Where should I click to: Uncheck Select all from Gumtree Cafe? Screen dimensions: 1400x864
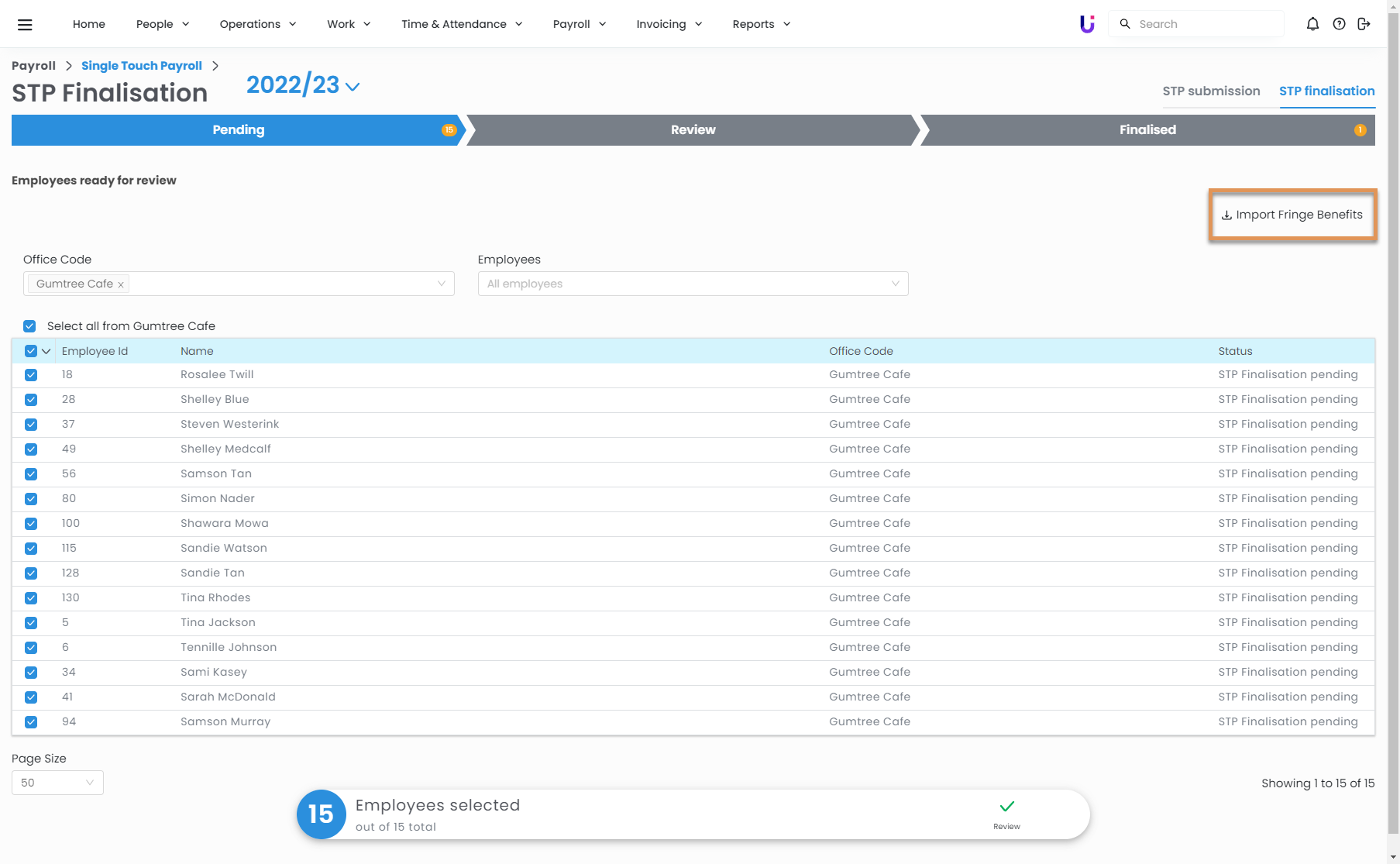pos(29,326)
